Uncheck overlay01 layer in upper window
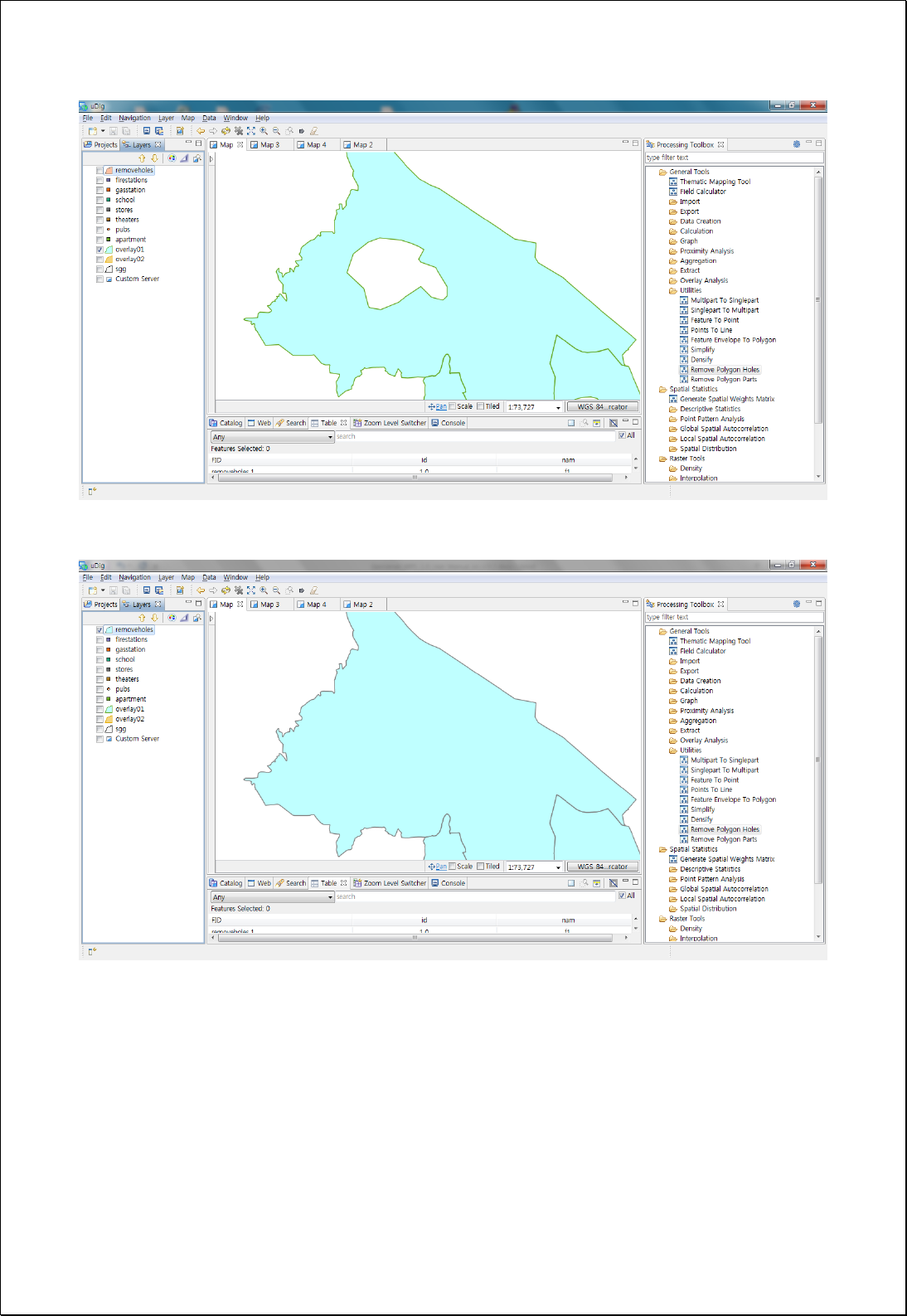The image size is (907, 1316). pyautogui.click(x=99, y=250)
